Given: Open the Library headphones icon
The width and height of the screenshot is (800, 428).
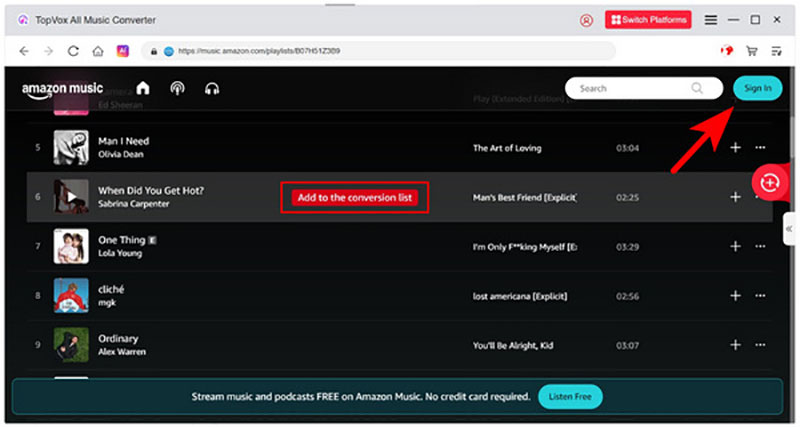Looking at the screenshot, I should pos(212,89).
